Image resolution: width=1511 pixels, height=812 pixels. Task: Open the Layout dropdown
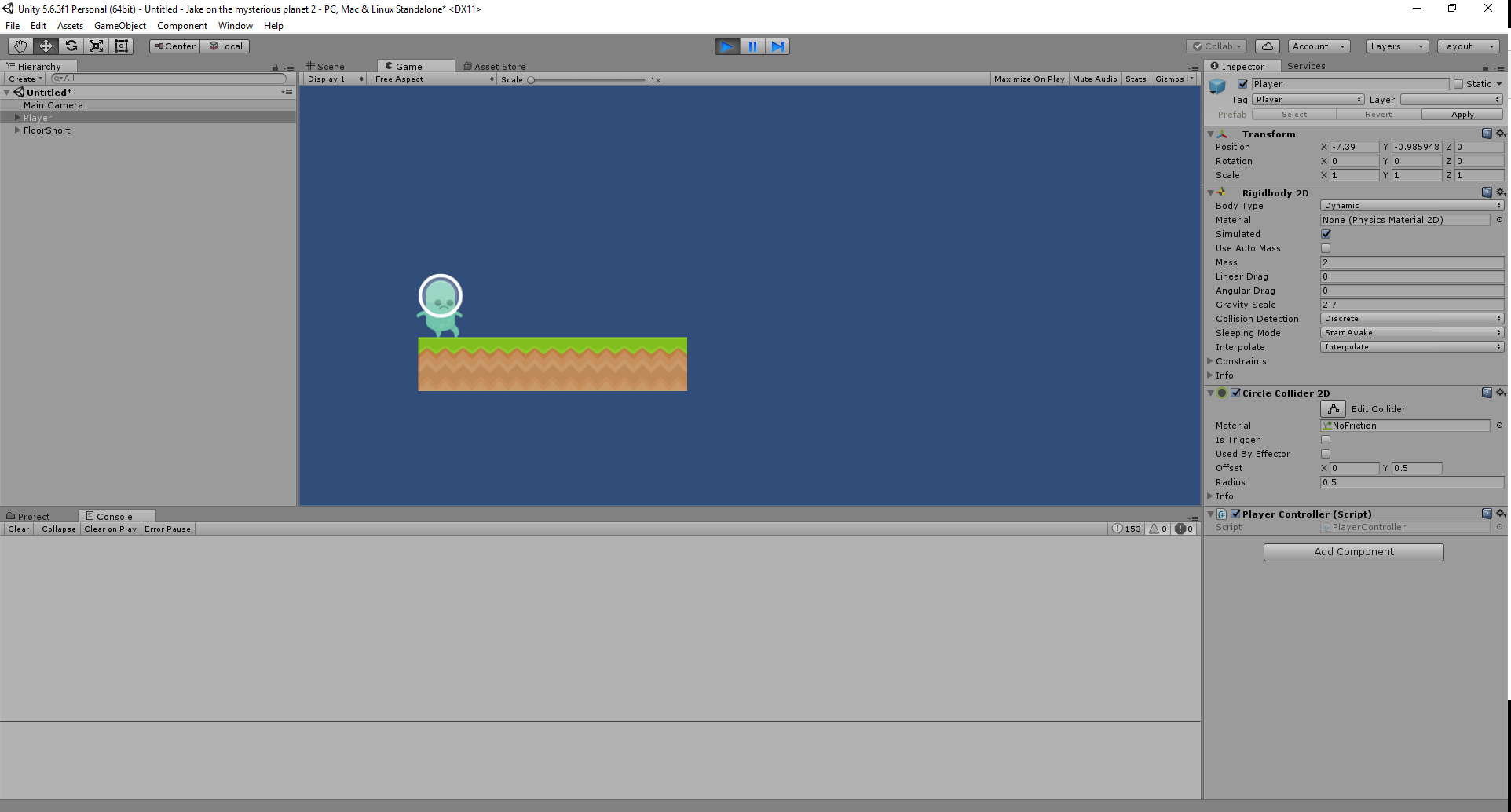(1468, 46)
